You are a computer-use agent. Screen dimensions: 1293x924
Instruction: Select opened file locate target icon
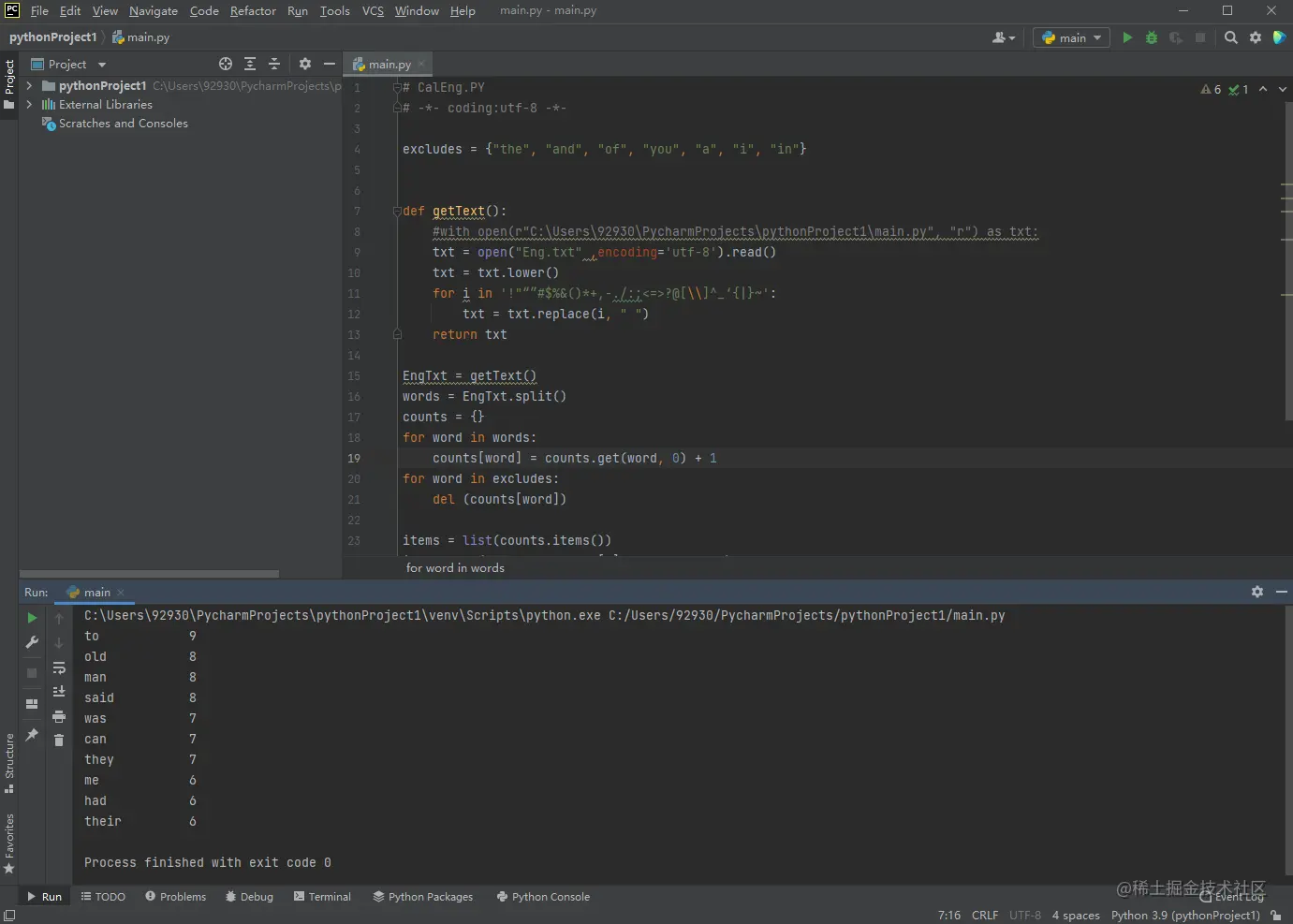(x=226, y=64)
